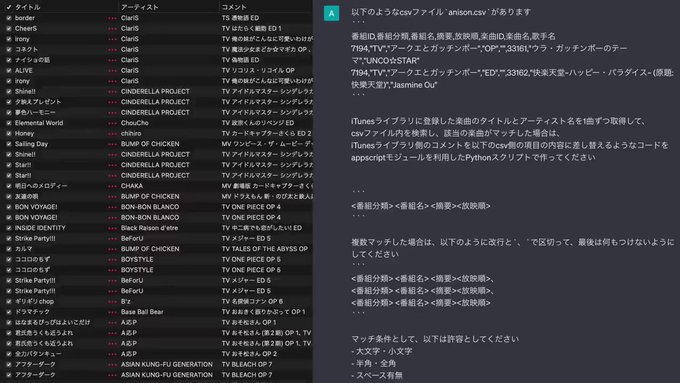Click the red dots beside はなまるぴっぴはよいこだけ
This screenshot has width=680, height=383.
(x=112, y=323)
